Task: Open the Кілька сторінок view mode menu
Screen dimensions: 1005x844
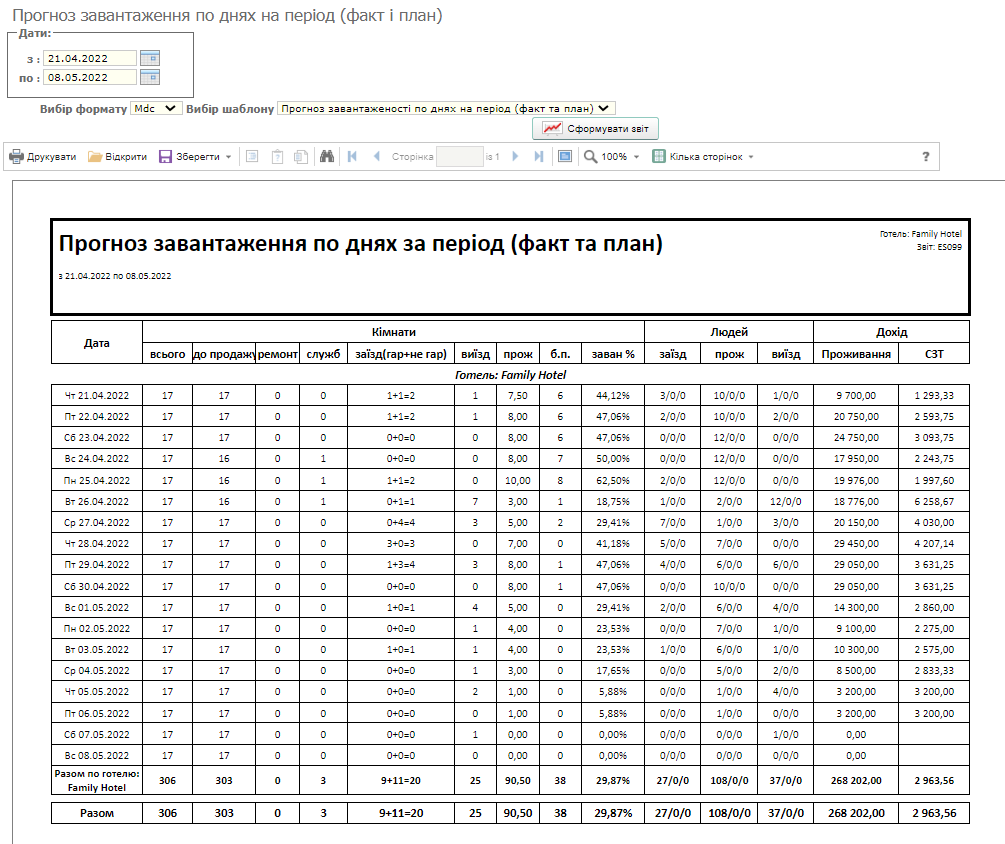Action: tap(703, 157)
